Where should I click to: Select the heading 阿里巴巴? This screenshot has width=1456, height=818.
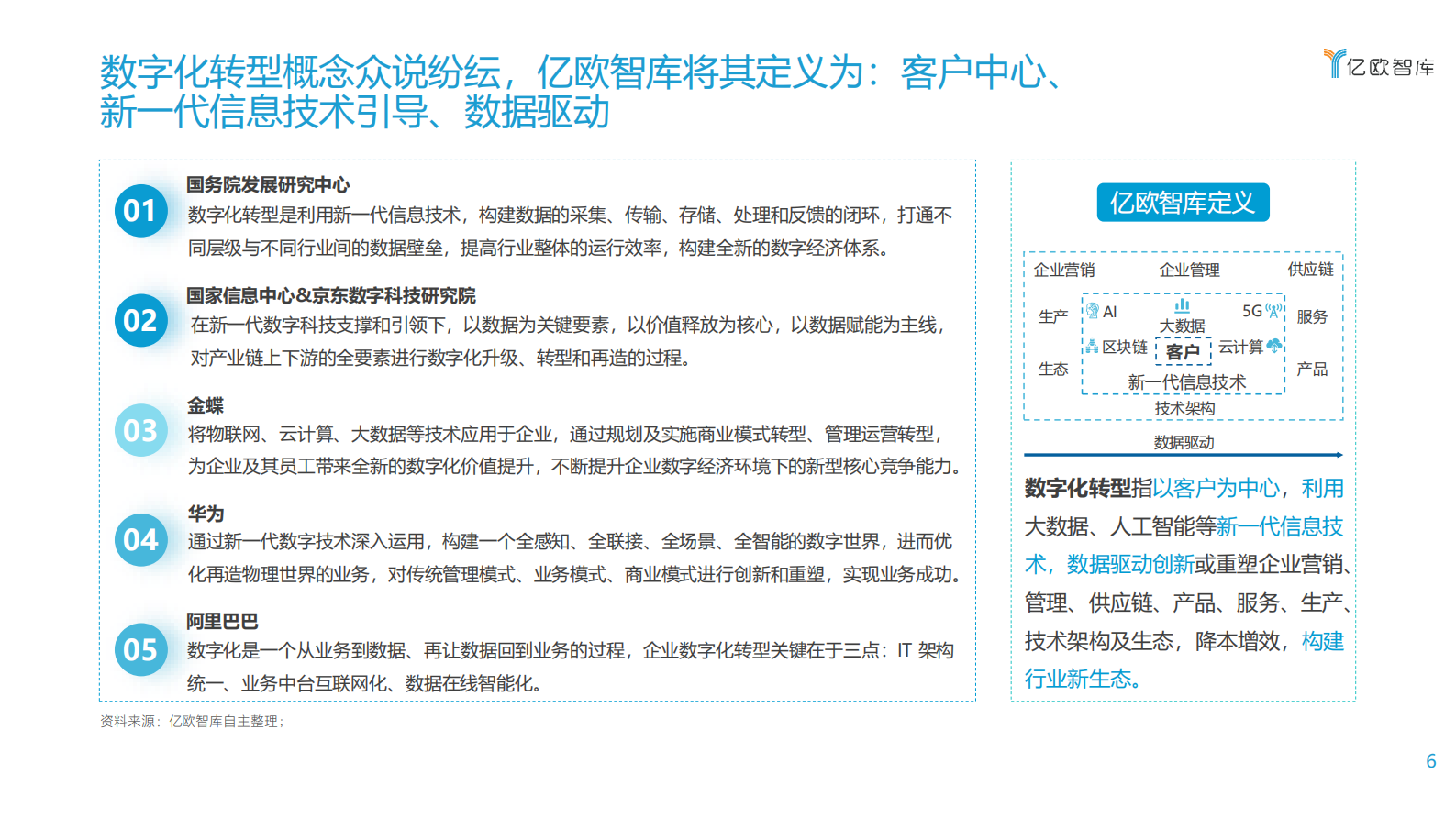223,622
